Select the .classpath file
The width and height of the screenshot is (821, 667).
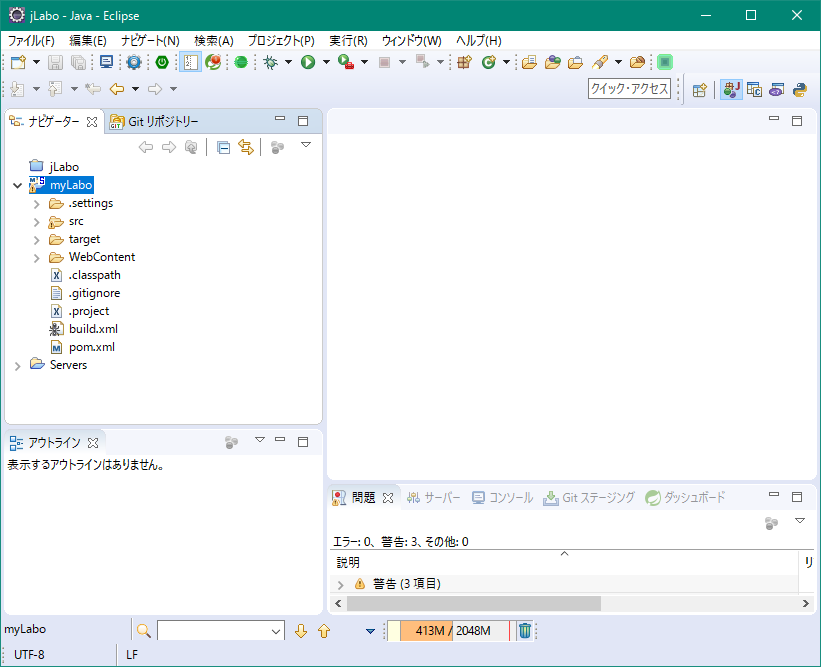point(85,275)
